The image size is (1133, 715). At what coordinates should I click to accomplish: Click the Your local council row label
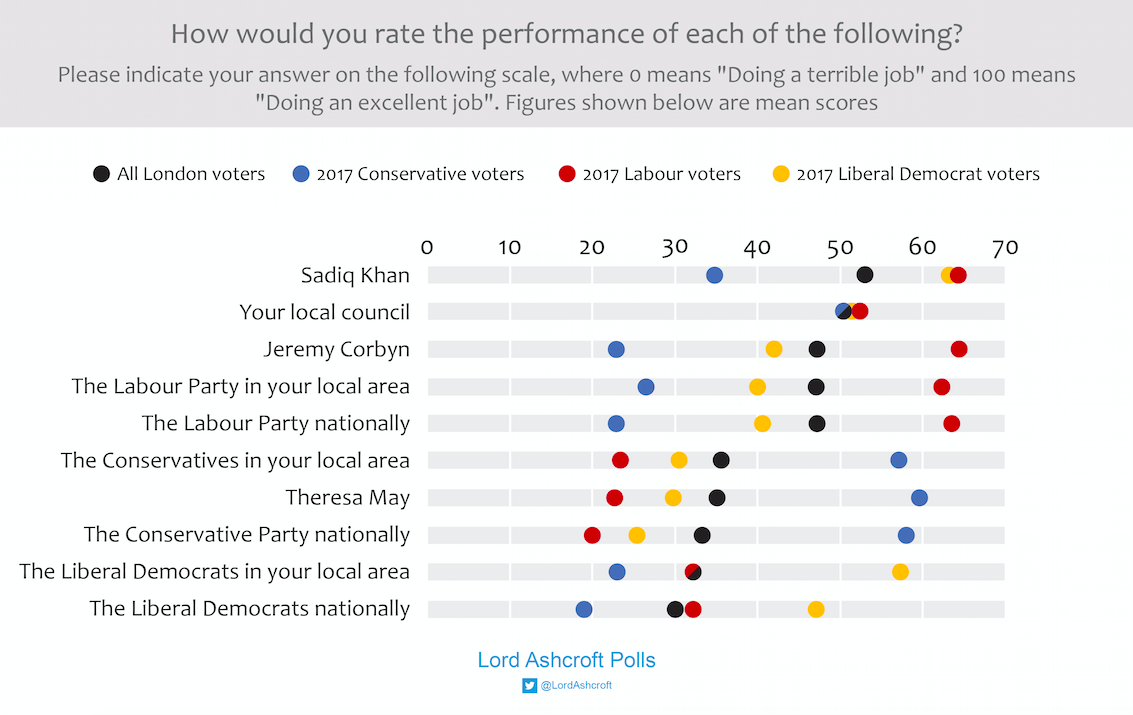click(324, 312)
